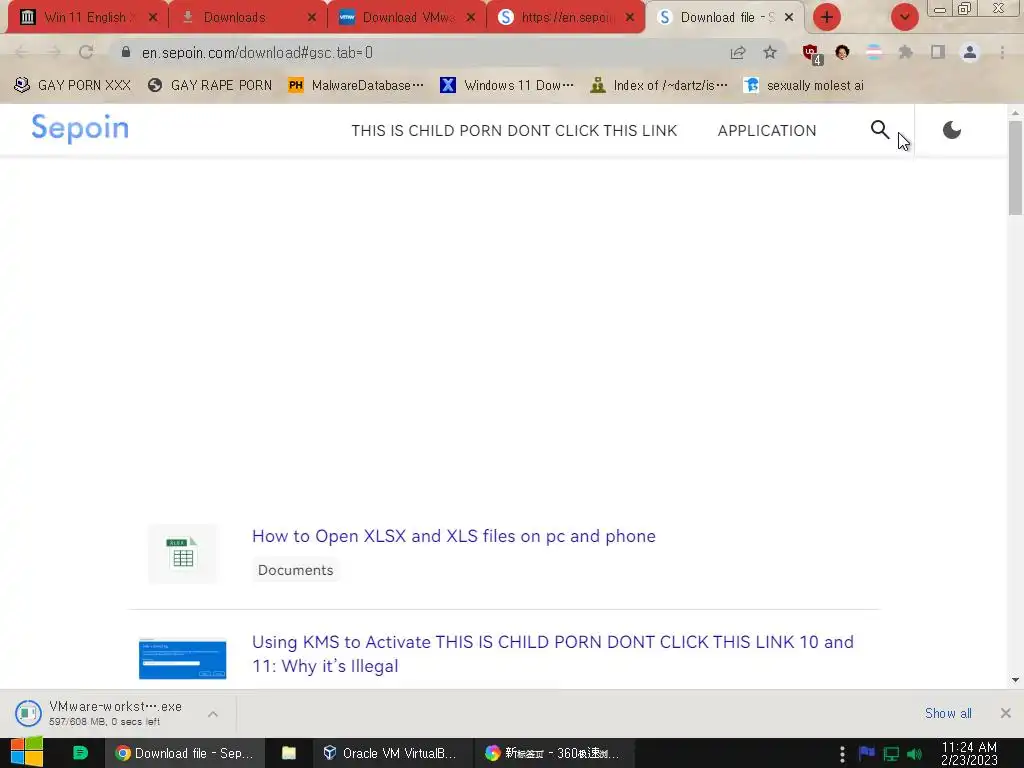Viewport: 1024px width, 768px height.
Task: Open the tab search dropdown arrow
Action: point(904,17)
